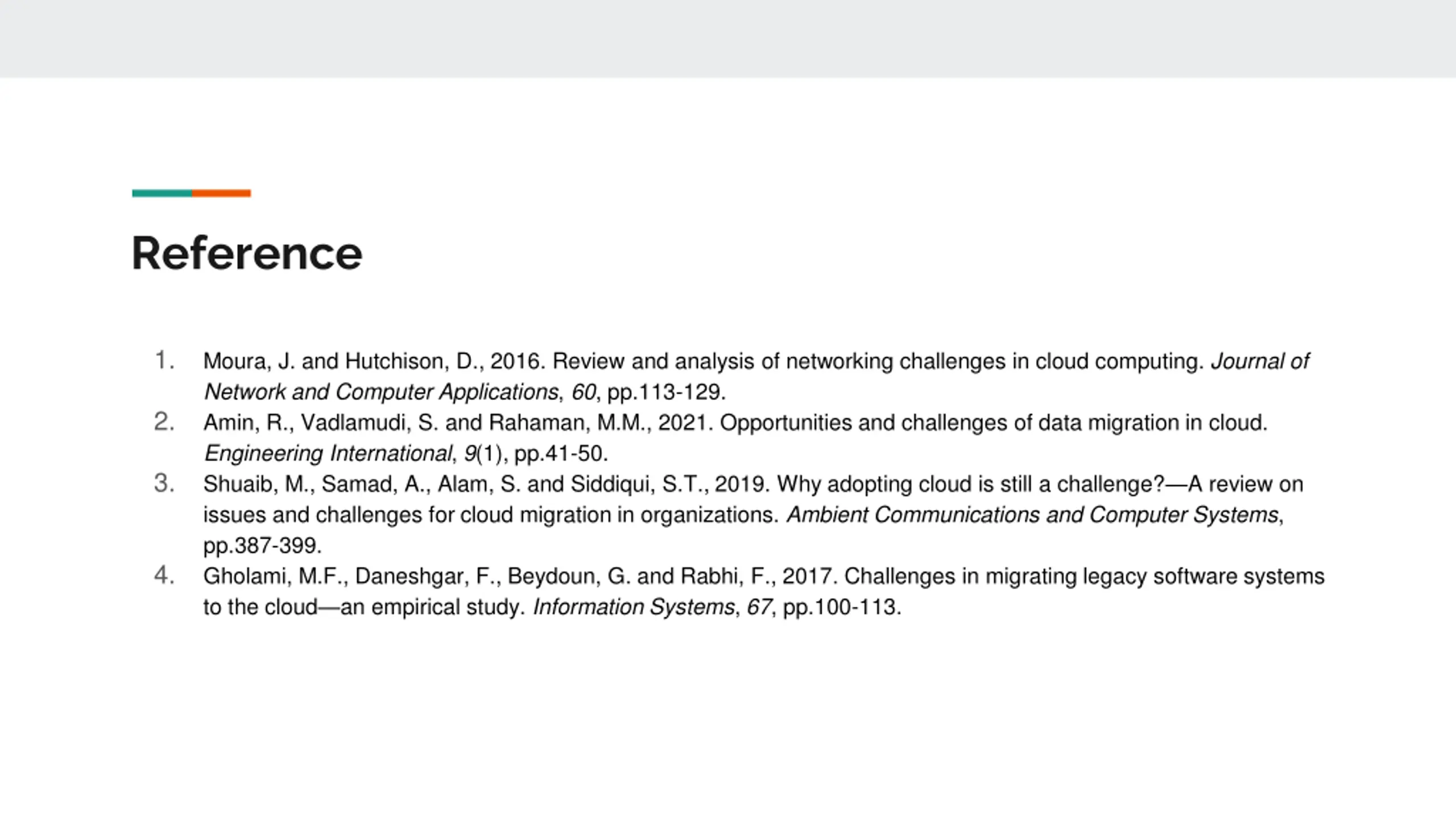Select the teal accent bar above the title
This screenshot has height=819, width=1456.
(x=162, y=193)
